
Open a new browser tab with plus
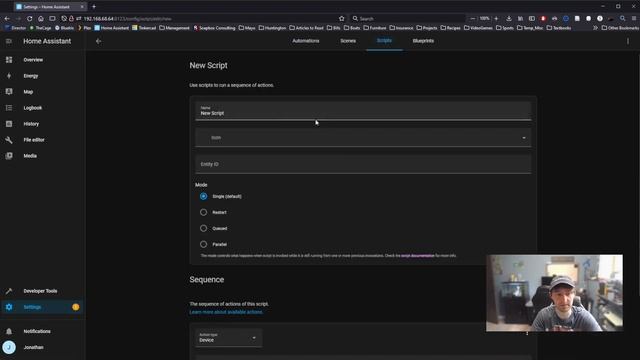(x=94, y=7)
